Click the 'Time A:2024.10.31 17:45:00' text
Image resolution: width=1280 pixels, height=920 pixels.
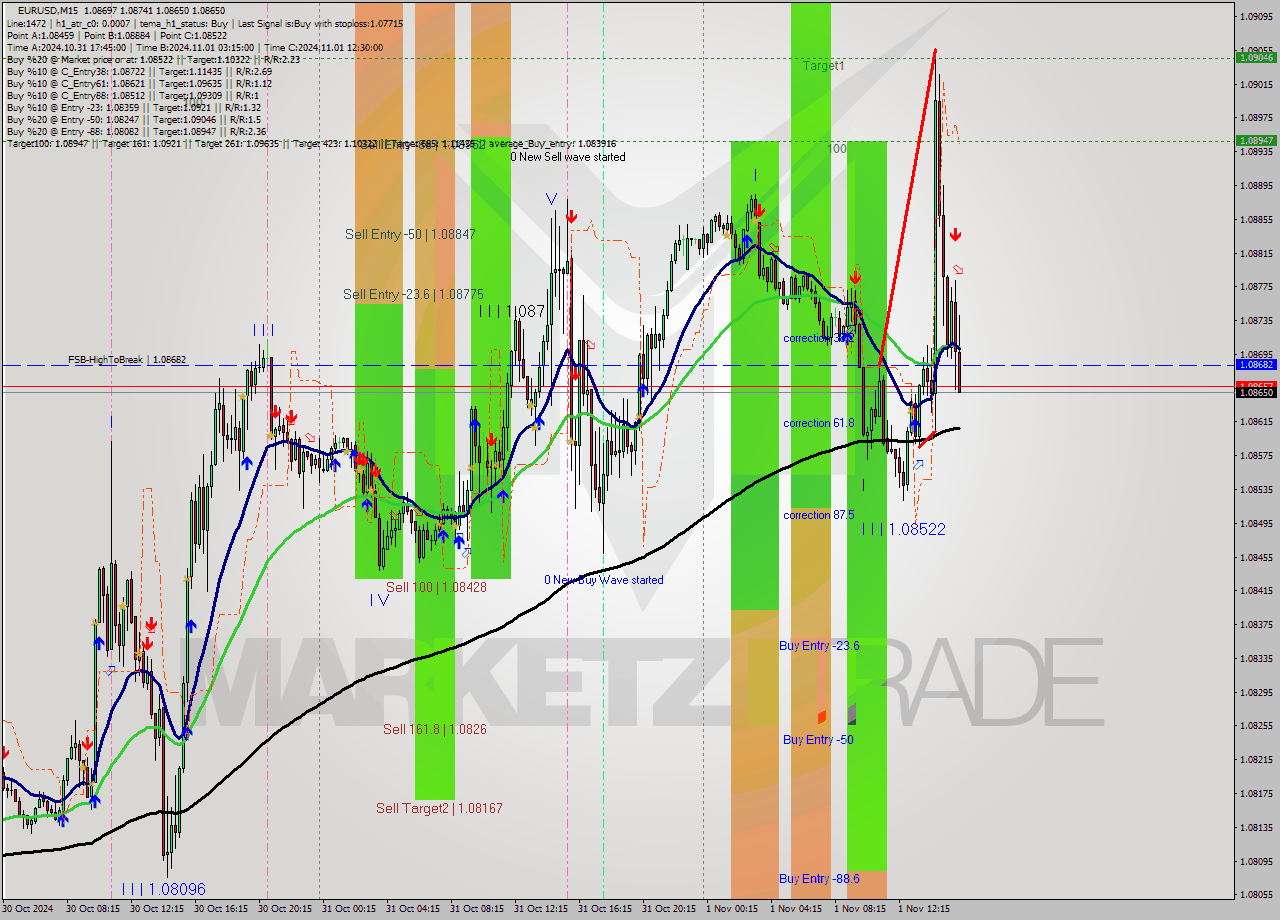click(66, 47)
